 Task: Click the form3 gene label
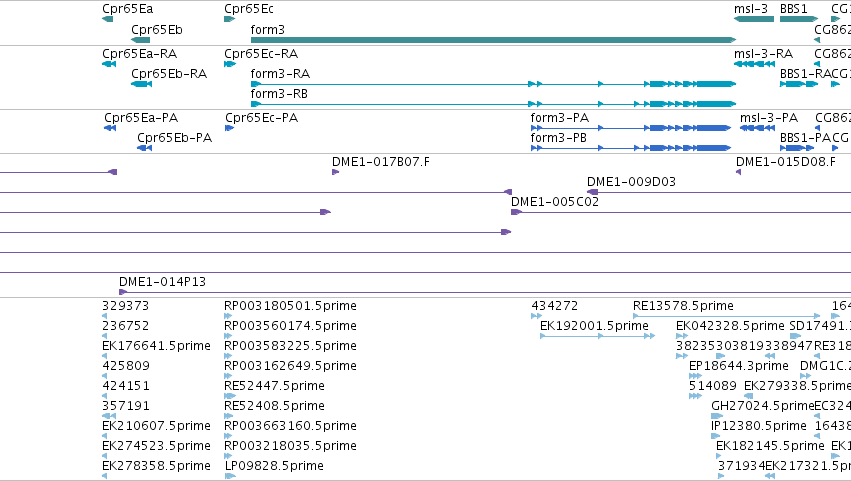click(x=268, y=29)
